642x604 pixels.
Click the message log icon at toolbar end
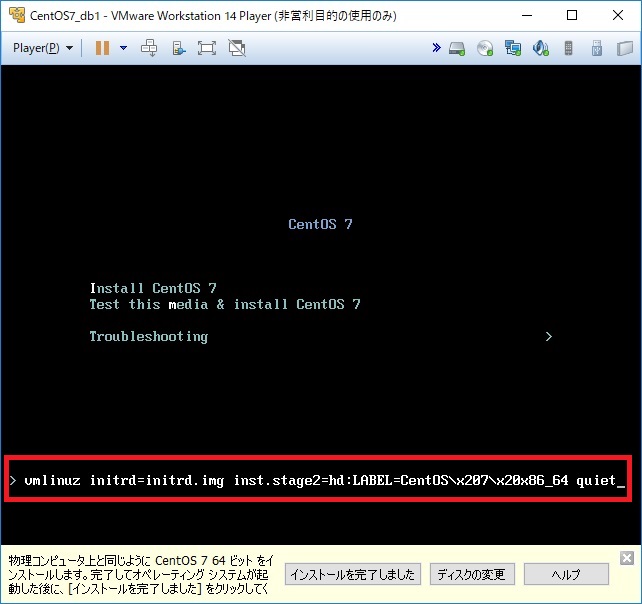[625, 48]
